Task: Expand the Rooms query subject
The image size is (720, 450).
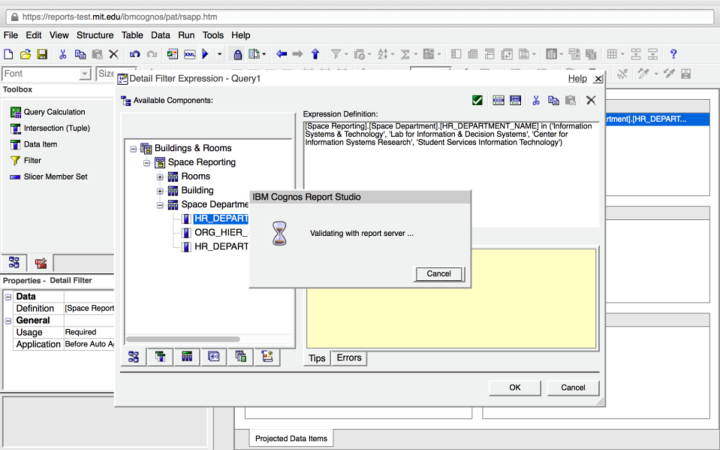Action: point(160,176)
